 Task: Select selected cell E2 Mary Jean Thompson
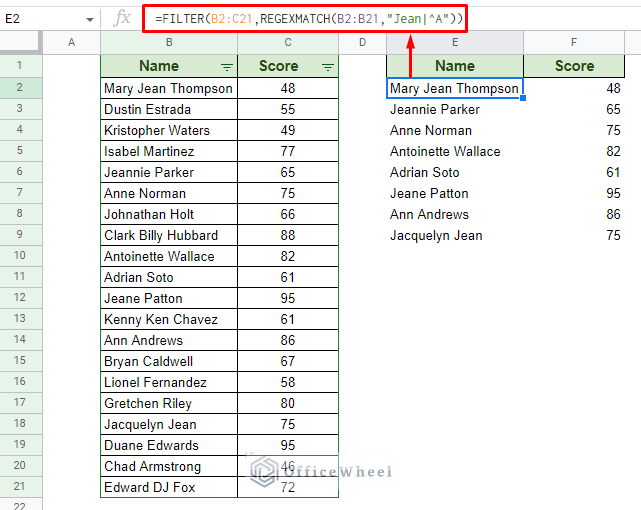[x=455, y=88]
